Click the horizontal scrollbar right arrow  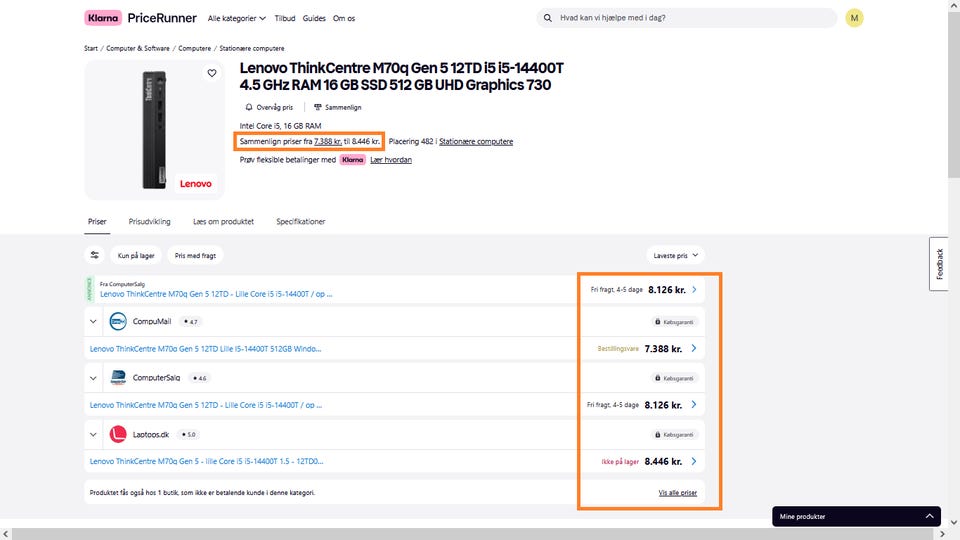942,534
